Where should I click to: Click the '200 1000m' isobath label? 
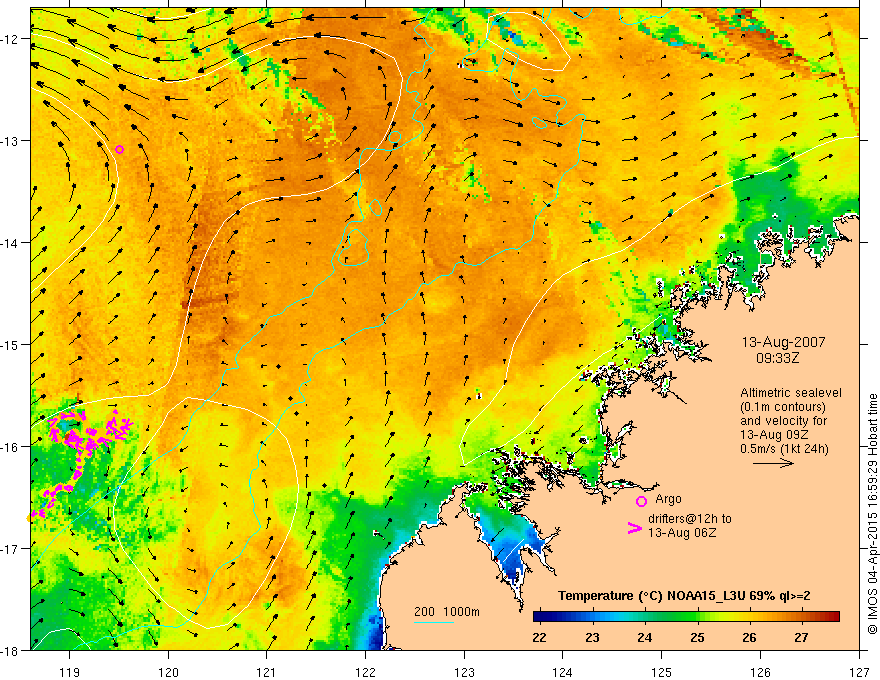(x=447, y=612)
